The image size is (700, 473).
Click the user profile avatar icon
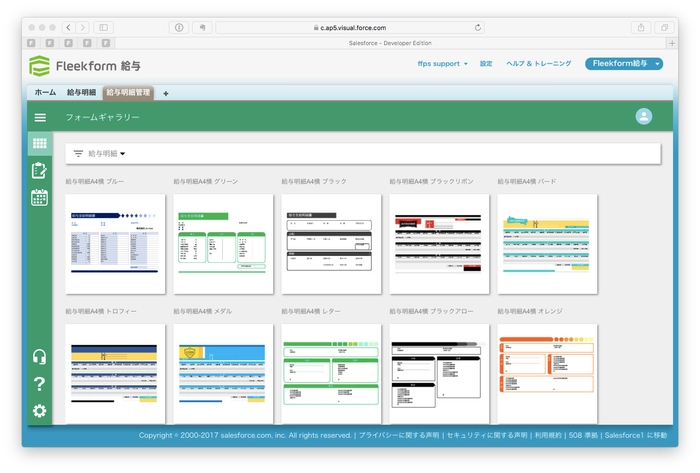coord(644,117)
